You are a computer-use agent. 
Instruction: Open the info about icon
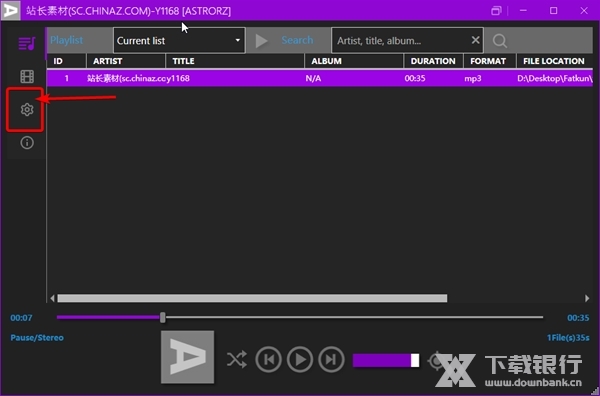coord(27,143)
